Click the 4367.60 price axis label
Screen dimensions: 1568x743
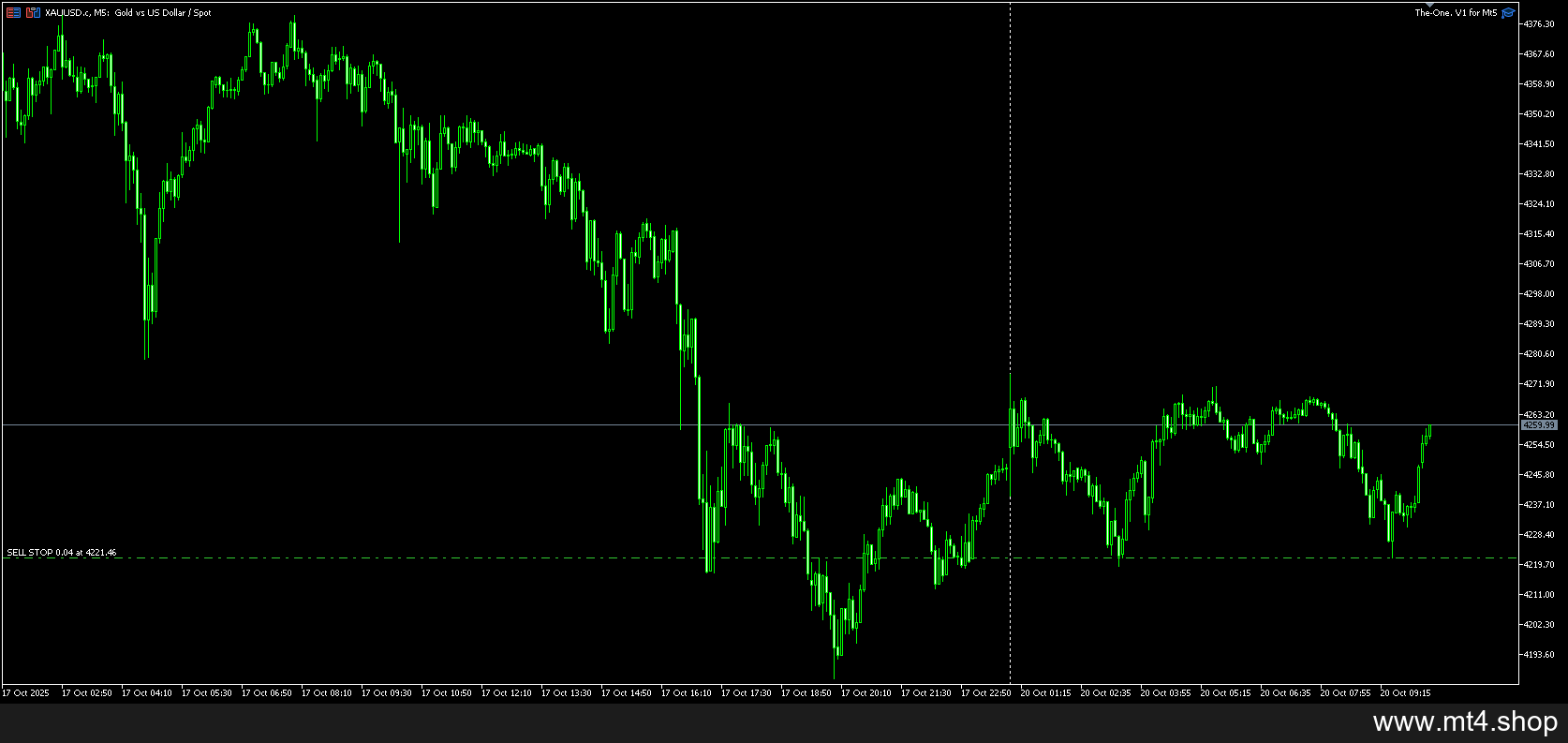click(1539, 54)
